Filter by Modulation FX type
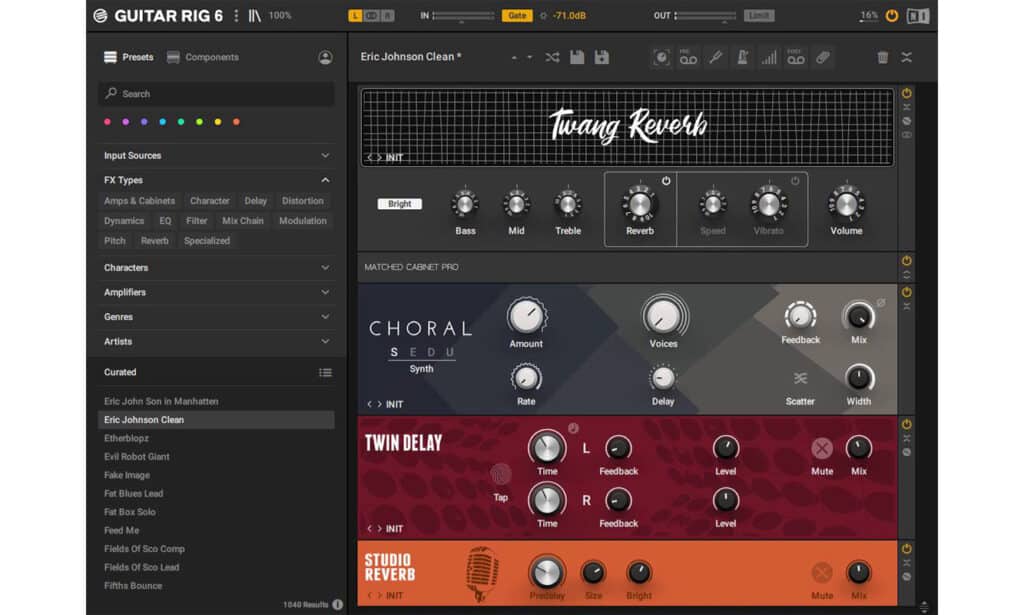1024x615 pixels. point(303,221)
